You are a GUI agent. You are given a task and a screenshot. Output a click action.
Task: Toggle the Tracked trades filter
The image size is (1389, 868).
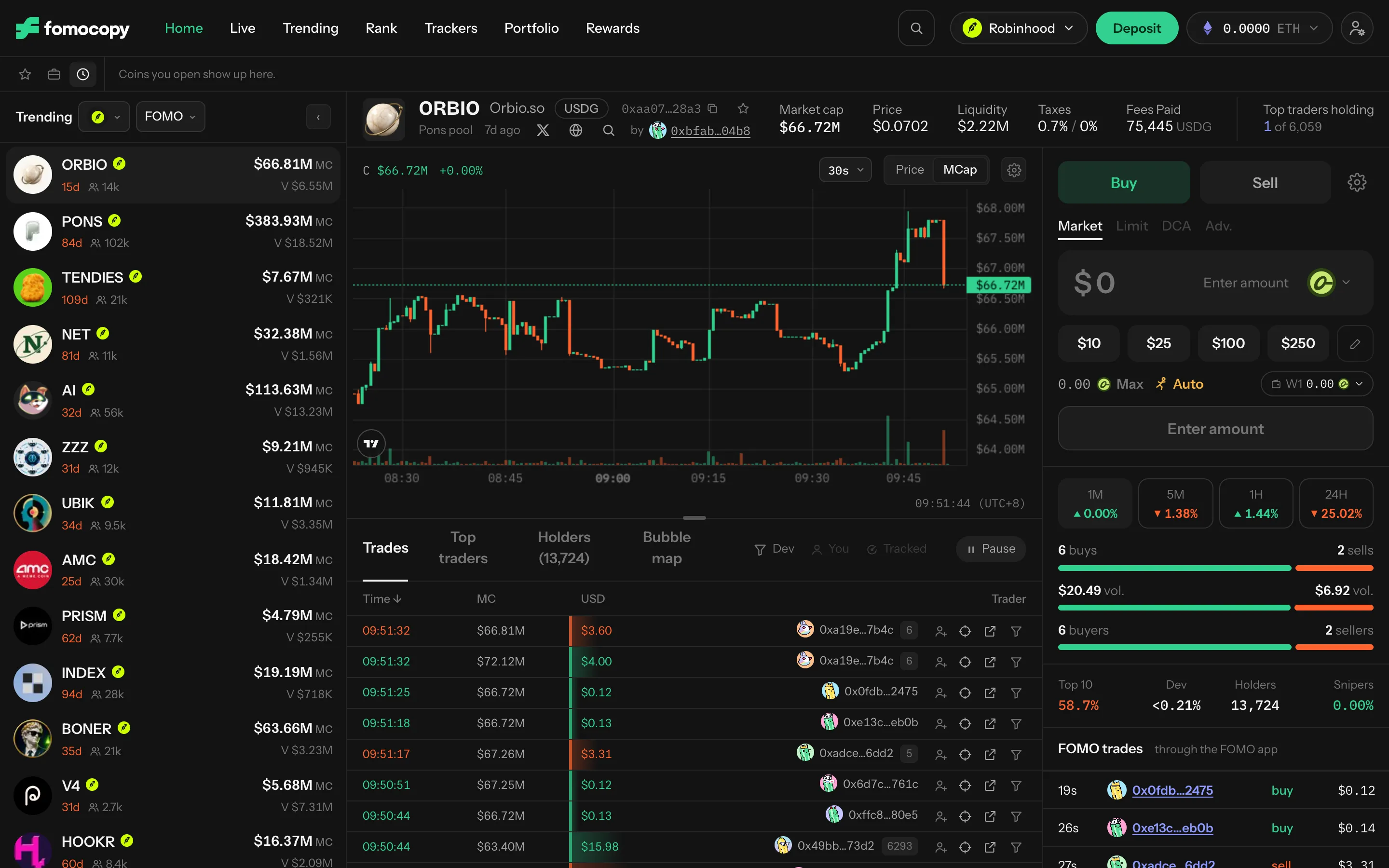896,549
